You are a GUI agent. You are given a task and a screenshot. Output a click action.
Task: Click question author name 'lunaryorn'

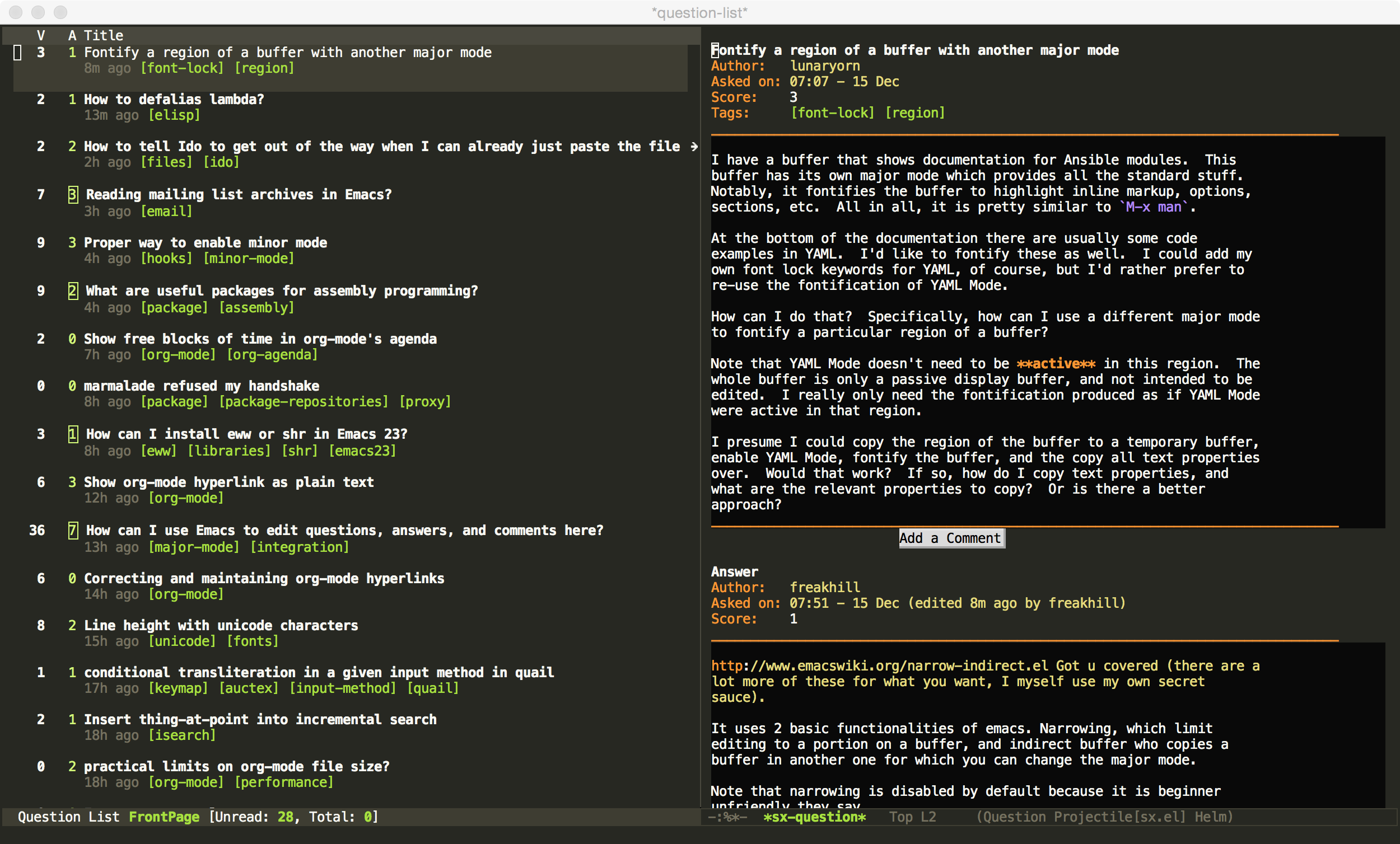point(825,66)
